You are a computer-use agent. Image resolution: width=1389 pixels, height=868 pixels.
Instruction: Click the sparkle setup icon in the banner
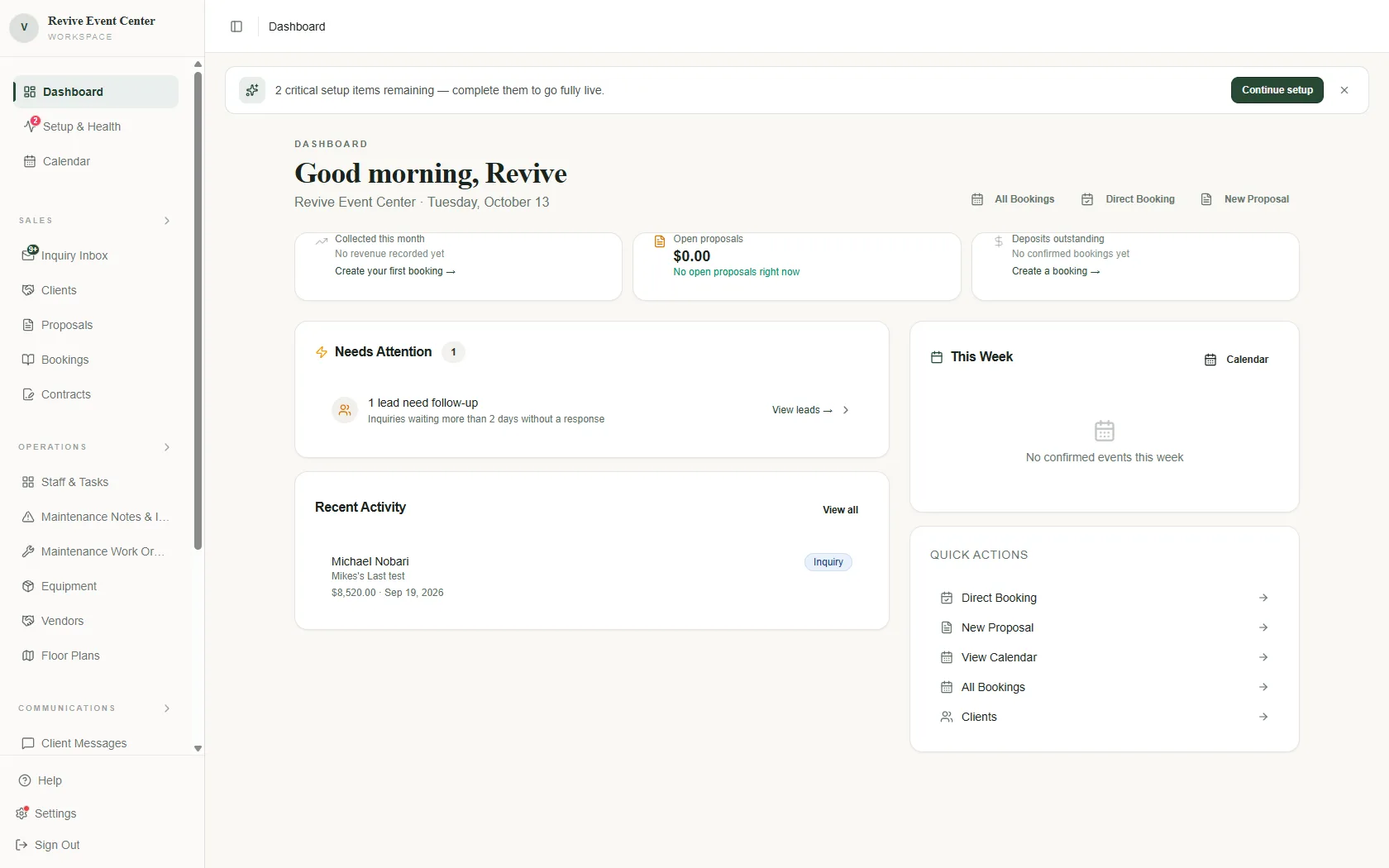(252, 90)
